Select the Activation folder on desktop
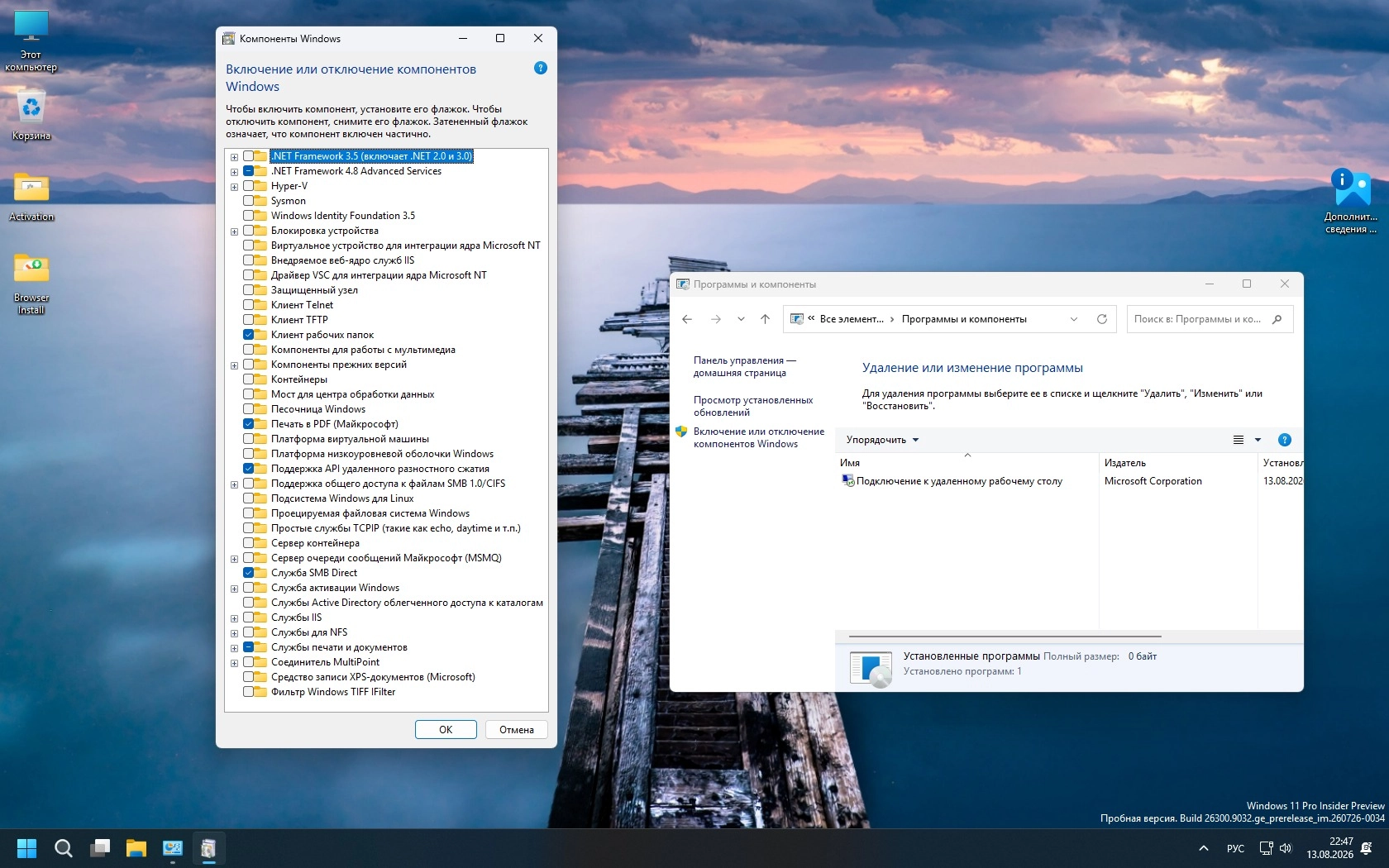Viewport: 1389px width, 868px height. click(x=31, y=197)
